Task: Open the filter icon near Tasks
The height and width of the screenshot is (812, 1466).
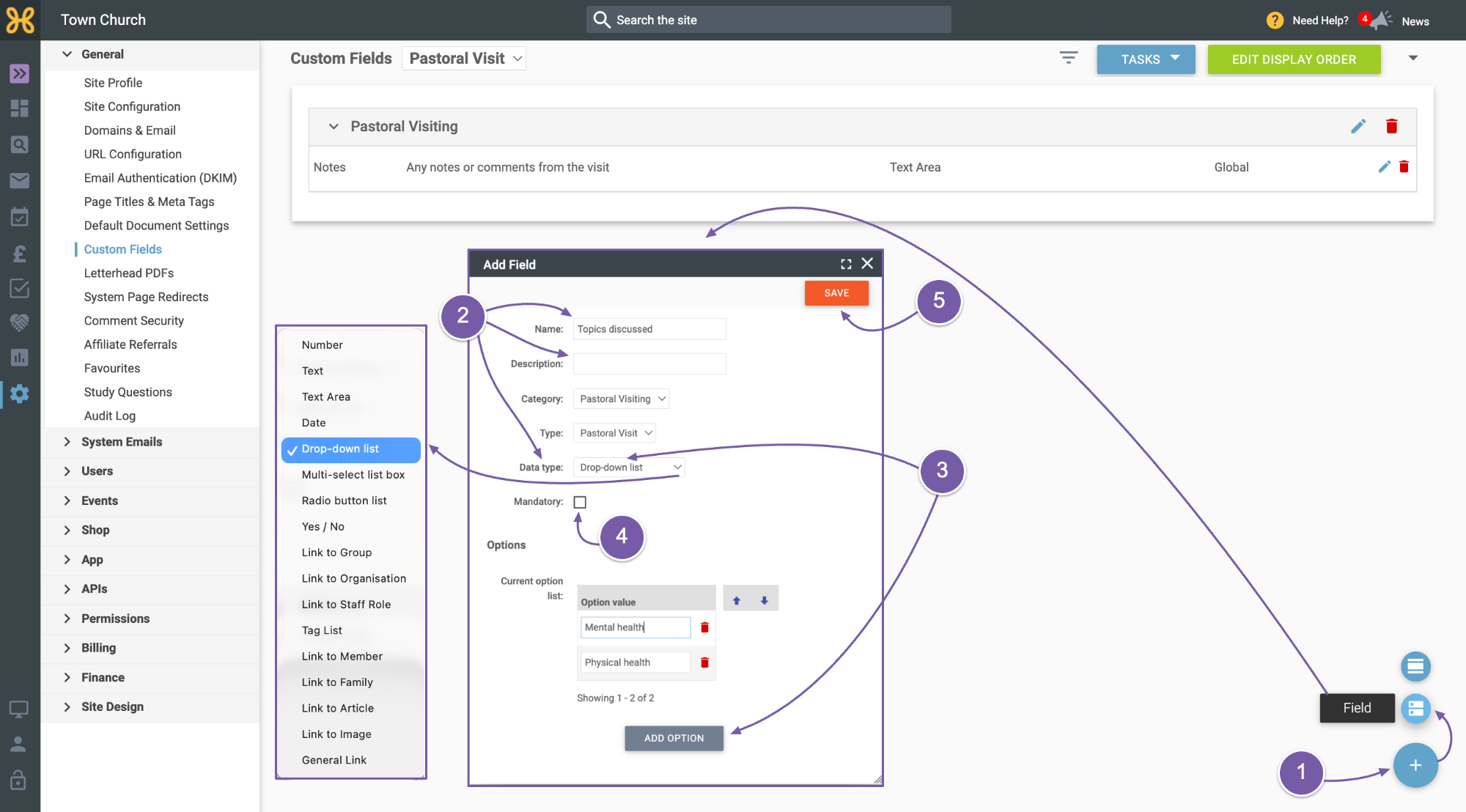Action: 1069,58
